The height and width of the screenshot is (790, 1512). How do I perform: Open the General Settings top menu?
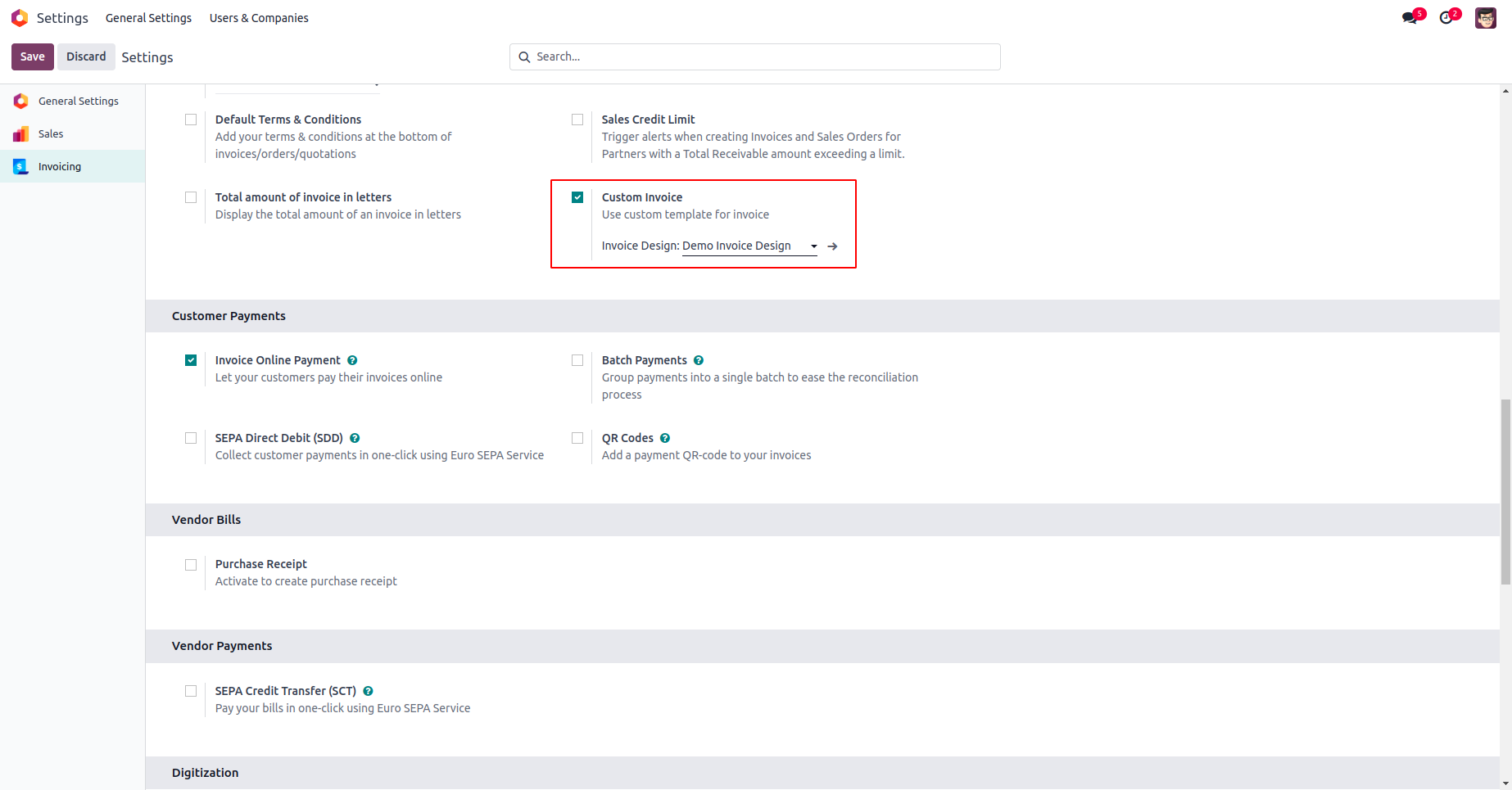pos(148,18)
